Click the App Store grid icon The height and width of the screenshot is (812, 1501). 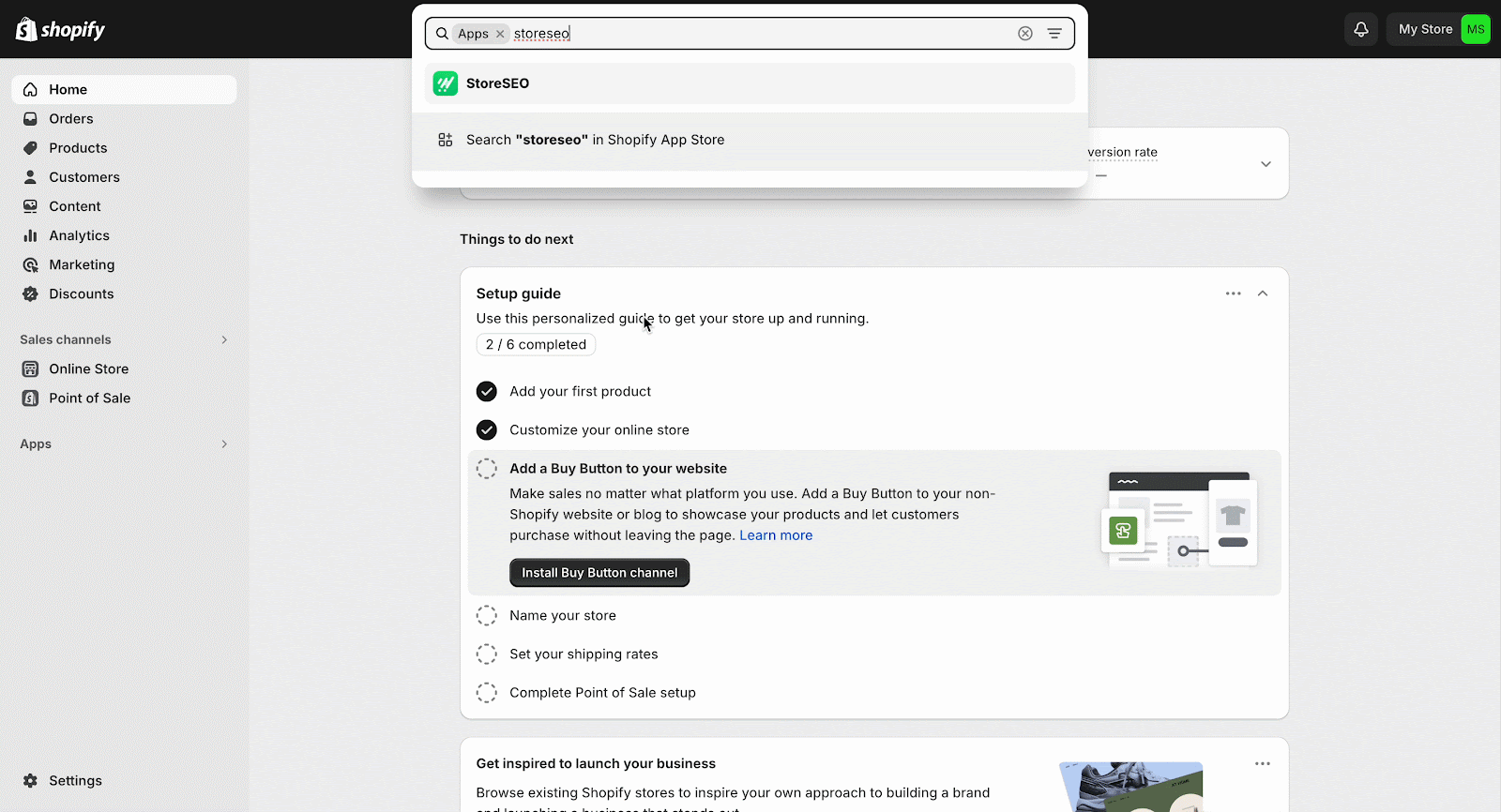[x=446, y=140]
